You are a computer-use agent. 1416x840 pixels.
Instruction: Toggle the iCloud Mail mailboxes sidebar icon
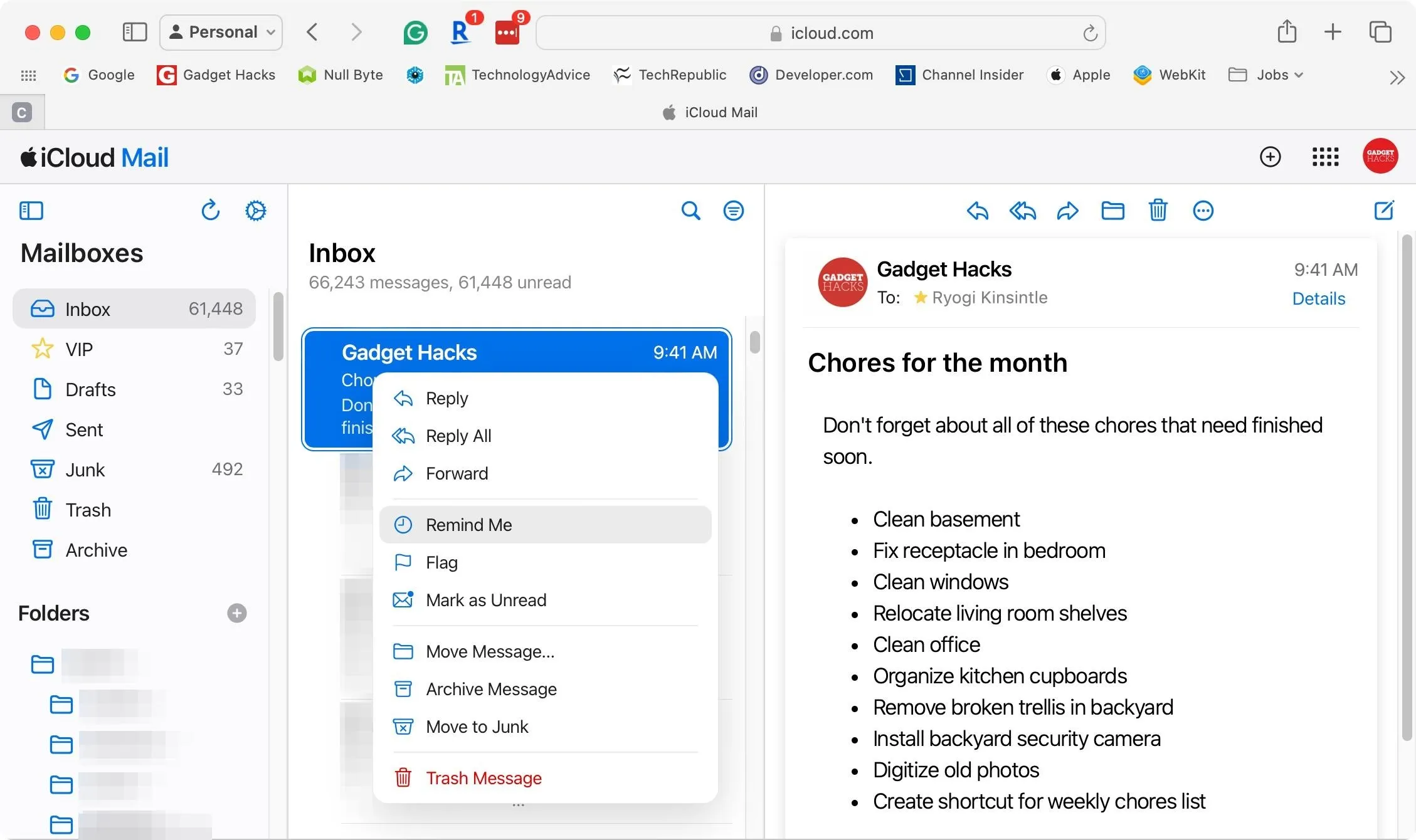click(31, 211)
